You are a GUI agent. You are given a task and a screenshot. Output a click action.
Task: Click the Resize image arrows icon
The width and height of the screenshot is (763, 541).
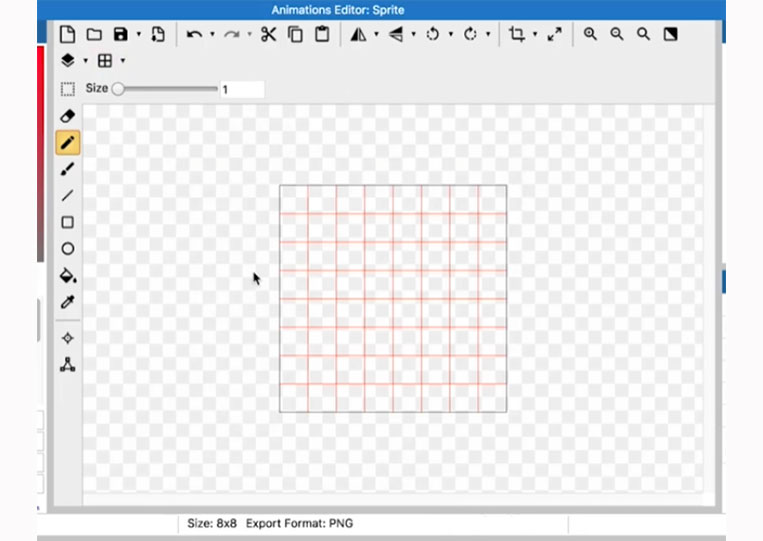point(554,35)
